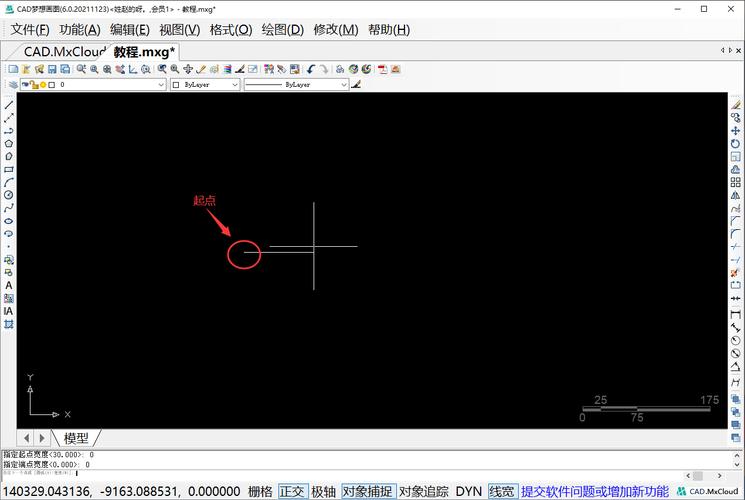This screenshot has height=500, width=745.
Task: Open the 绘图(D) menu
Action: point(282,30)
